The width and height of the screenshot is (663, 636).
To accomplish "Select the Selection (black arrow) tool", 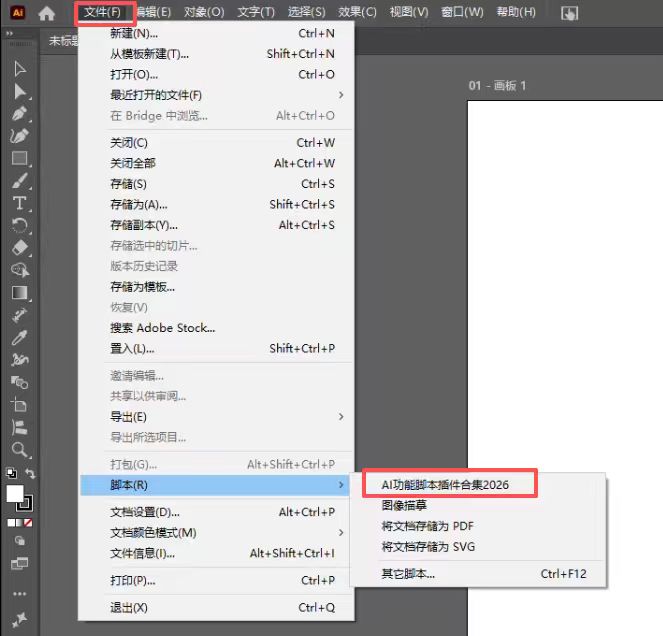I will click(20, 69).
